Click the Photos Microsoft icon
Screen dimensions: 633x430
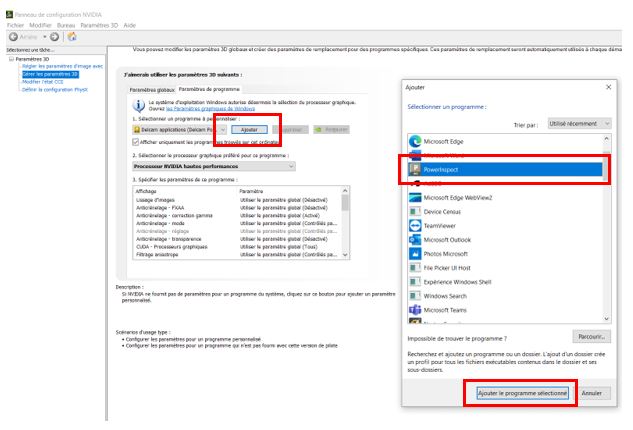pos(416,254)
